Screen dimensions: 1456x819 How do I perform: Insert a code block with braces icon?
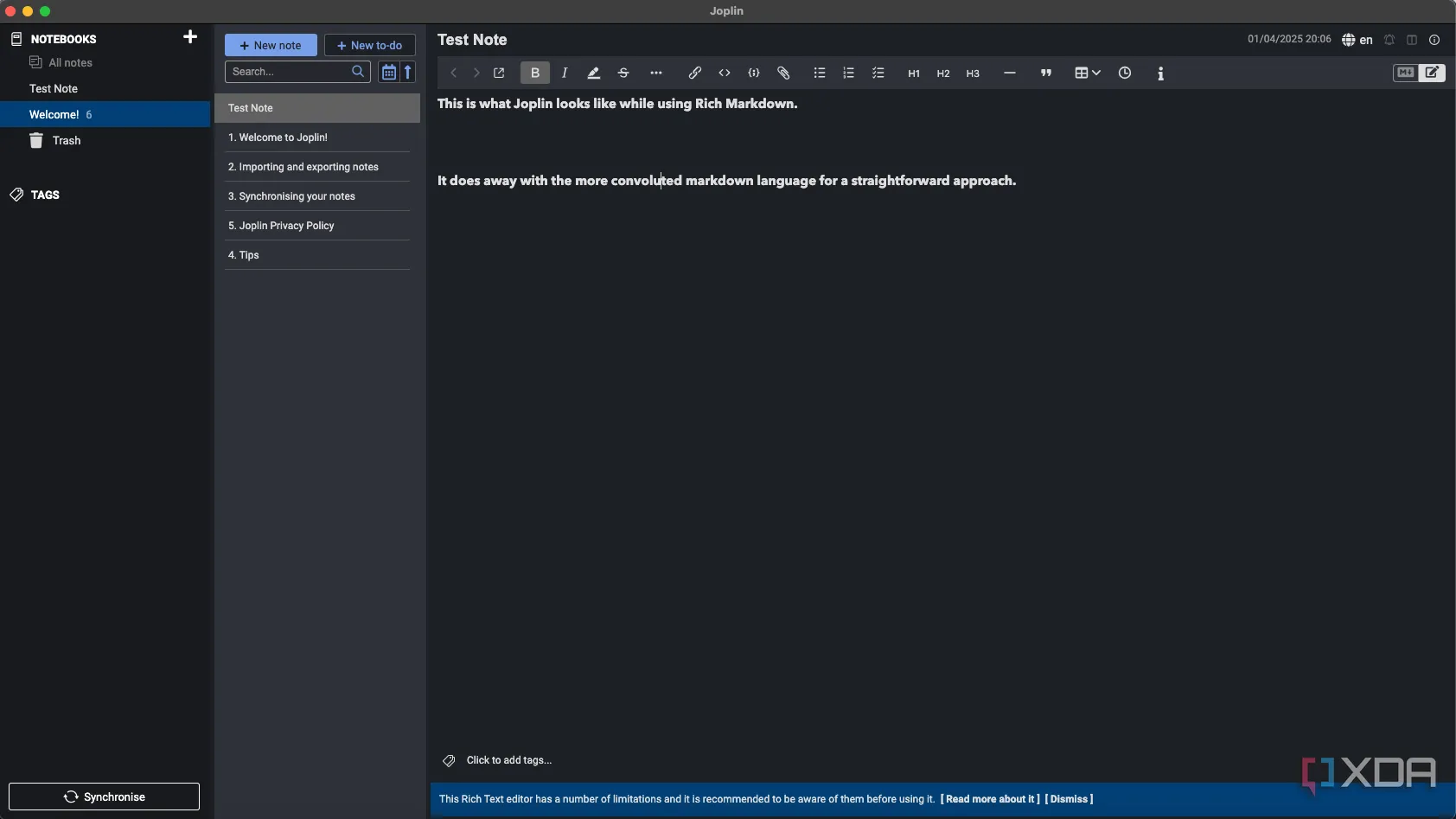tap(754, 74)
